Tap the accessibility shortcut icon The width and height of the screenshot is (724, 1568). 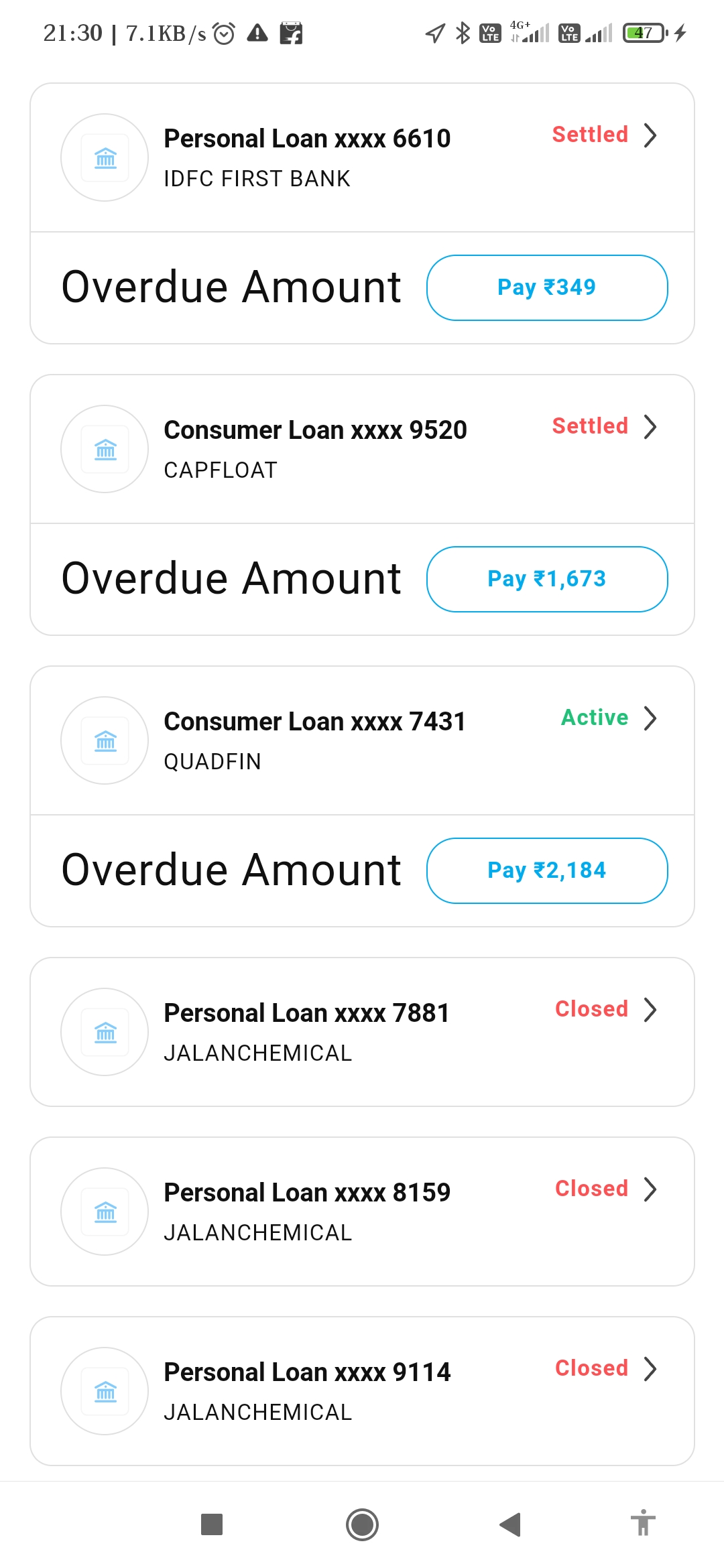coord(643,1523)
